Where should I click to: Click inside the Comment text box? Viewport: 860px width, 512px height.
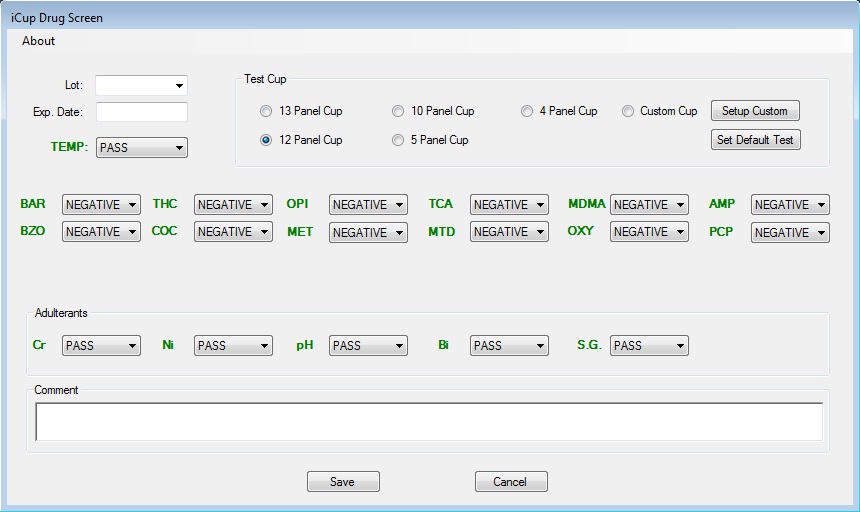[429, 422]
